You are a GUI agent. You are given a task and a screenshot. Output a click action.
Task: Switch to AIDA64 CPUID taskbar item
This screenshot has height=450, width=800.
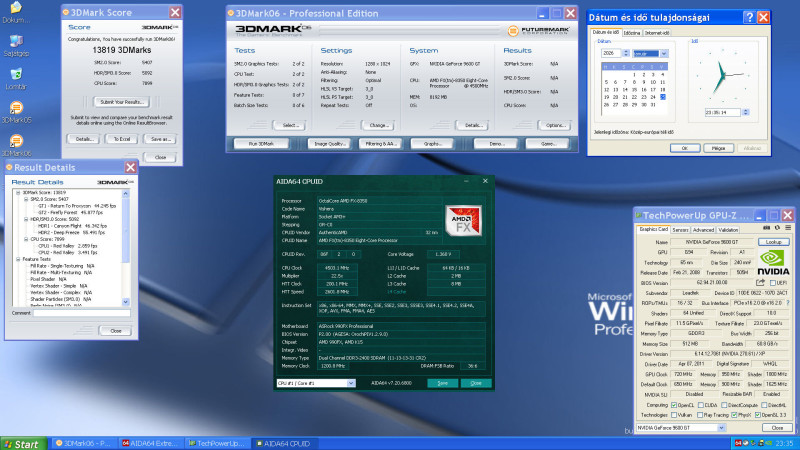coord(284,443)
